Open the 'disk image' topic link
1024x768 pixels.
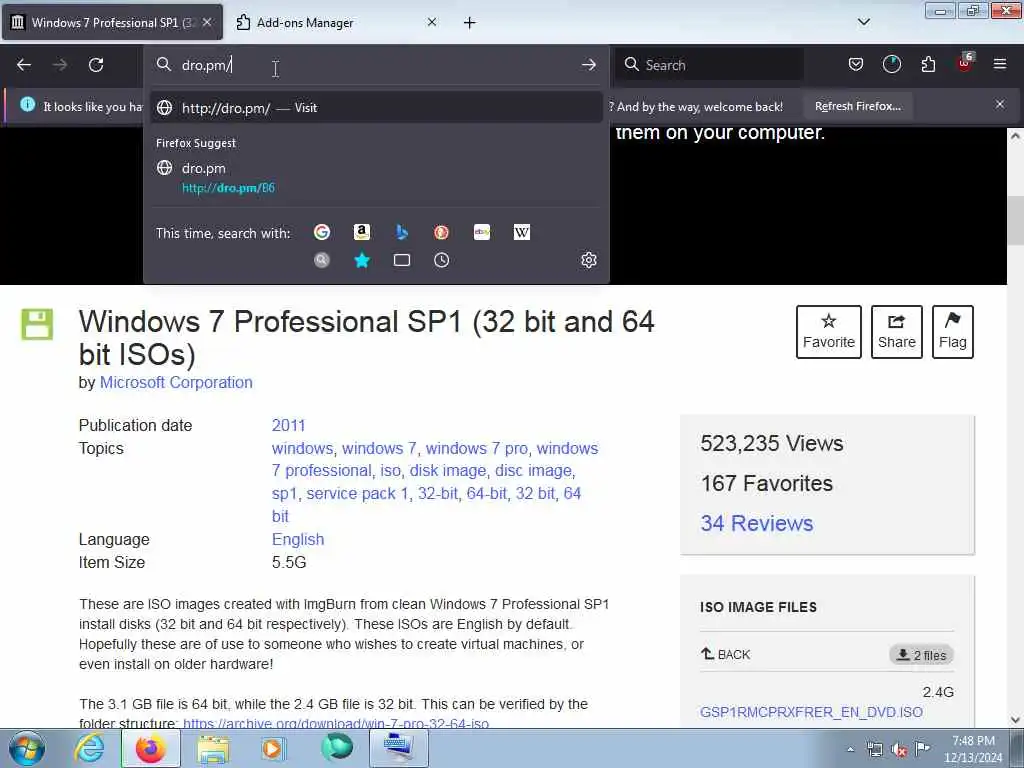click(447, 471)
